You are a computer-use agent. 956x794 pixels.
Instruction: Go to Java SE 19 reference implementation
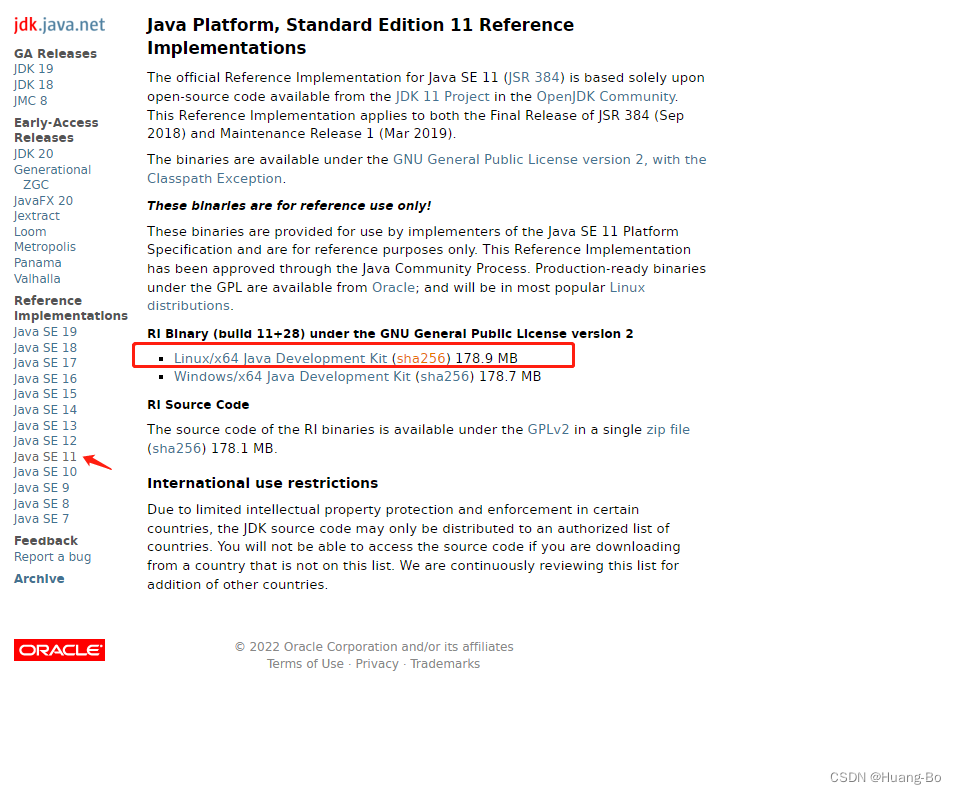(x=45, y=332)
